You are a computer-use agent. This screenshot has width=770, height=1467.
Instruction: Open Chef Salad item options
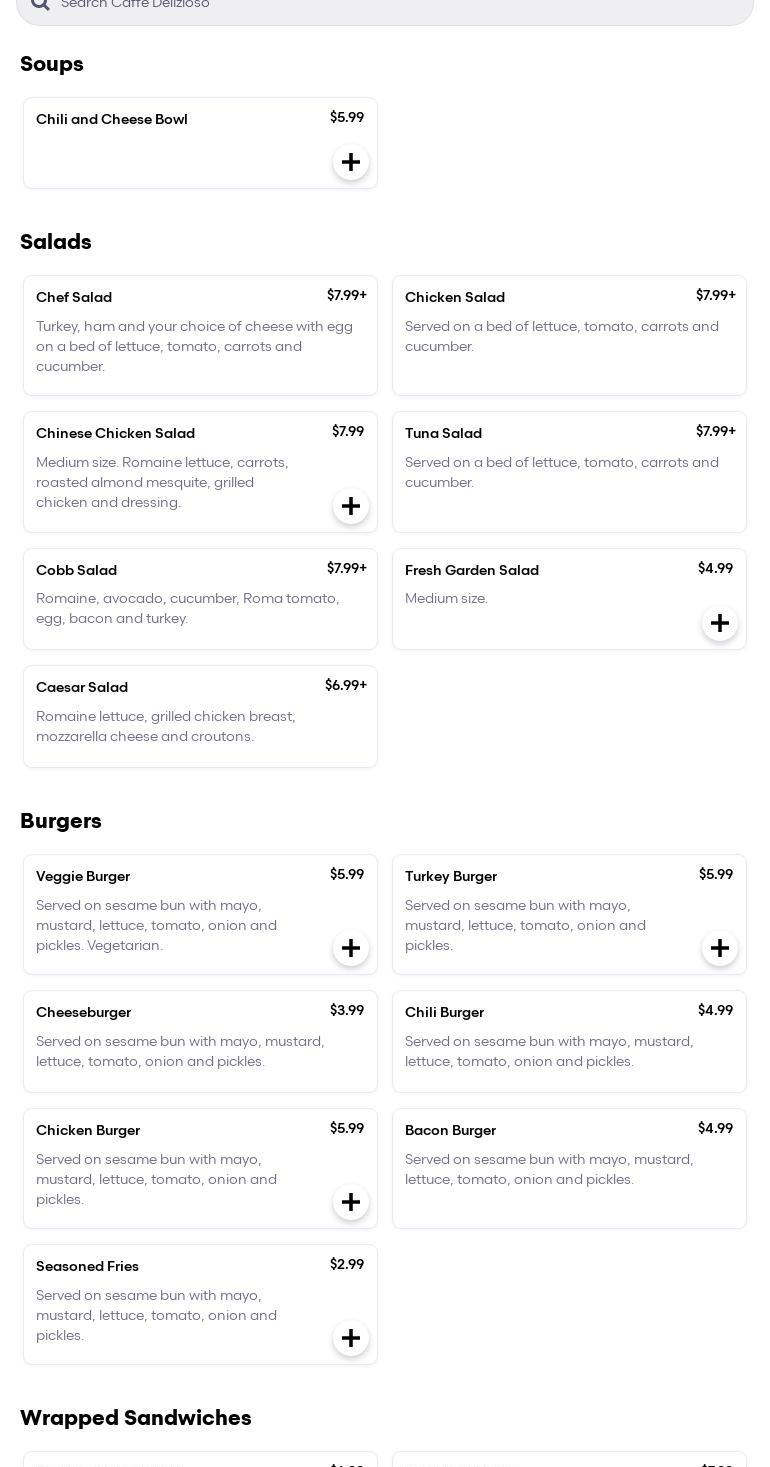click(x=200, y=335)
